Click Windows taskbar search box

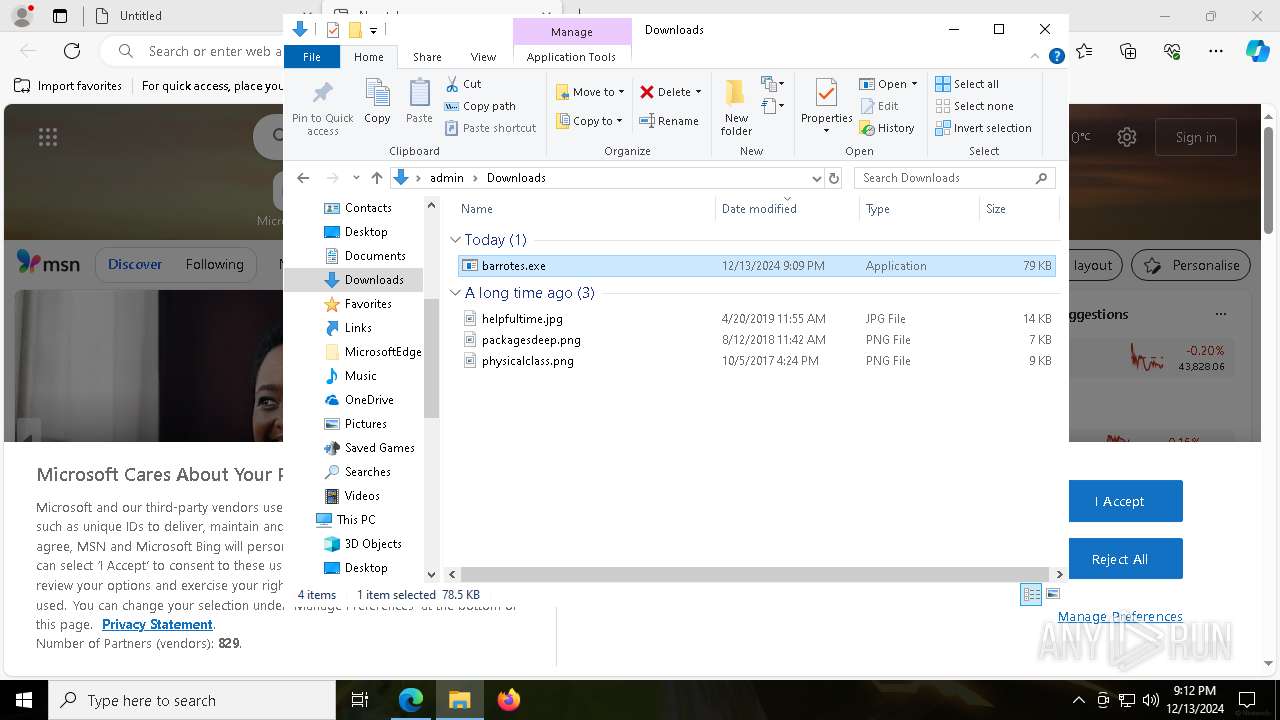click(192, 700)
